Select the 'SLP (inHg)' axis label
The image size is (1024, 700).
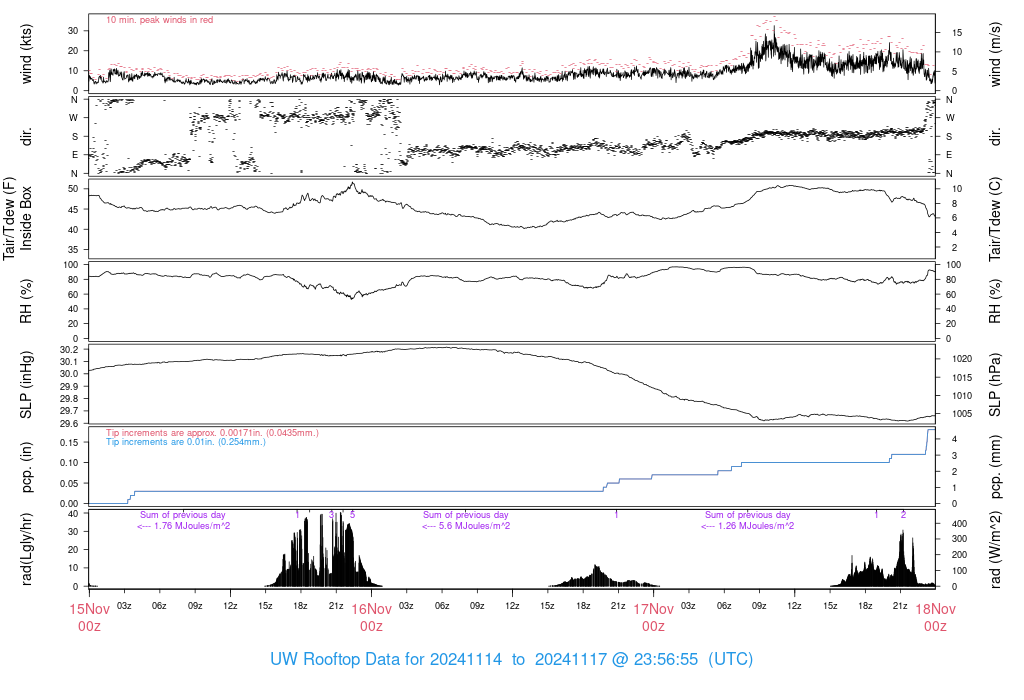pyautogui.click(x=26, y=385)
